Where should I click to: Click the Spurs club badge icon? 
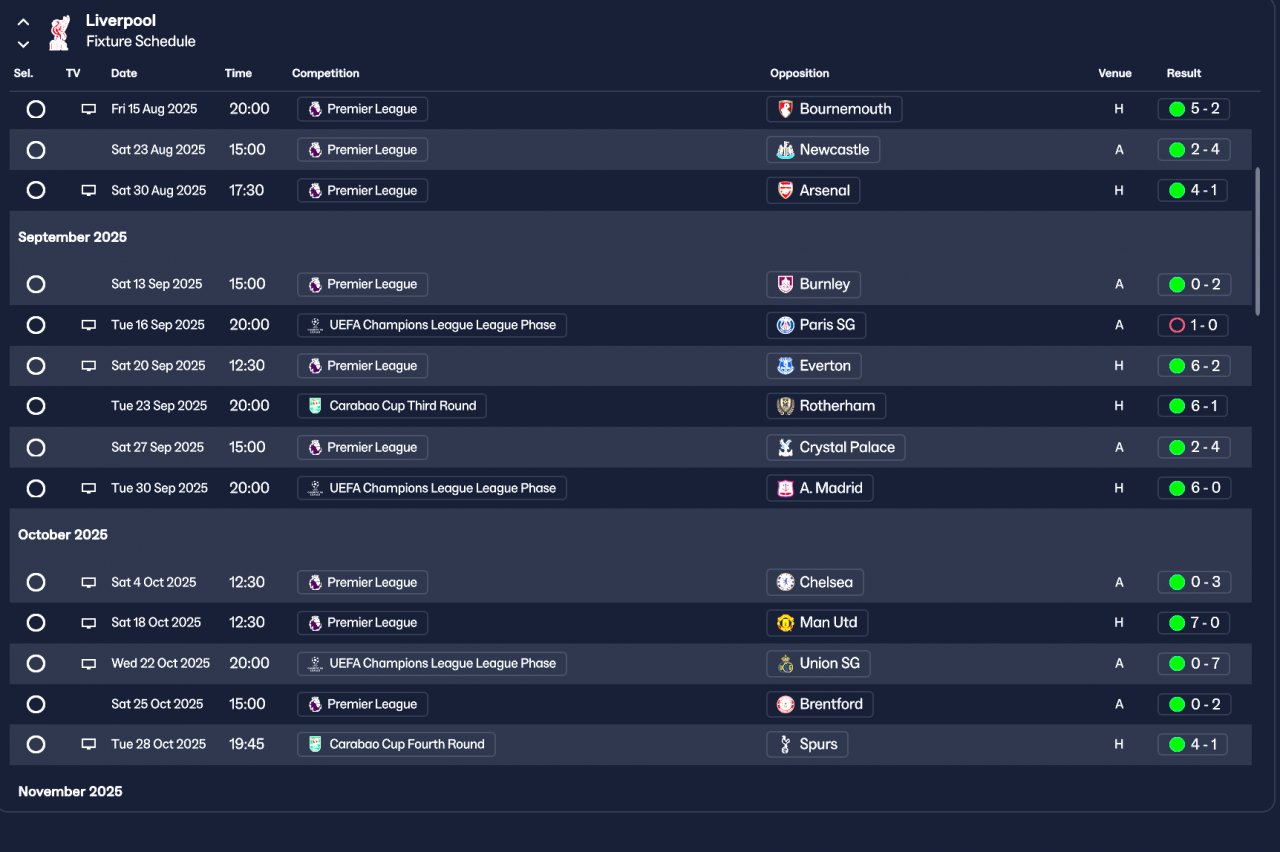coord(786,744)
